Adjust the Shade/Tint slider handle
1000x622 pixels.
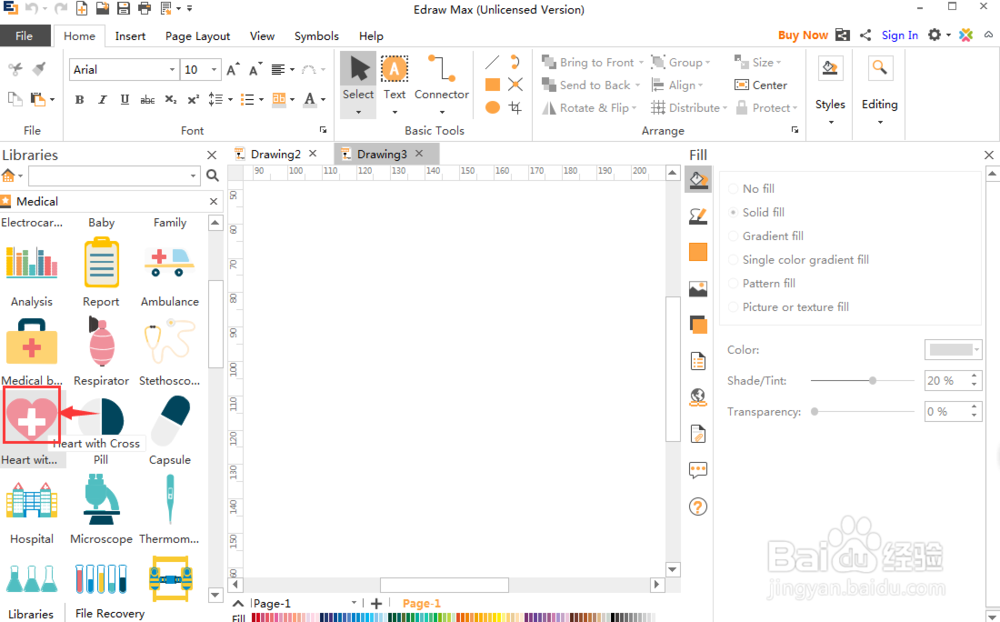coord(872,381)
